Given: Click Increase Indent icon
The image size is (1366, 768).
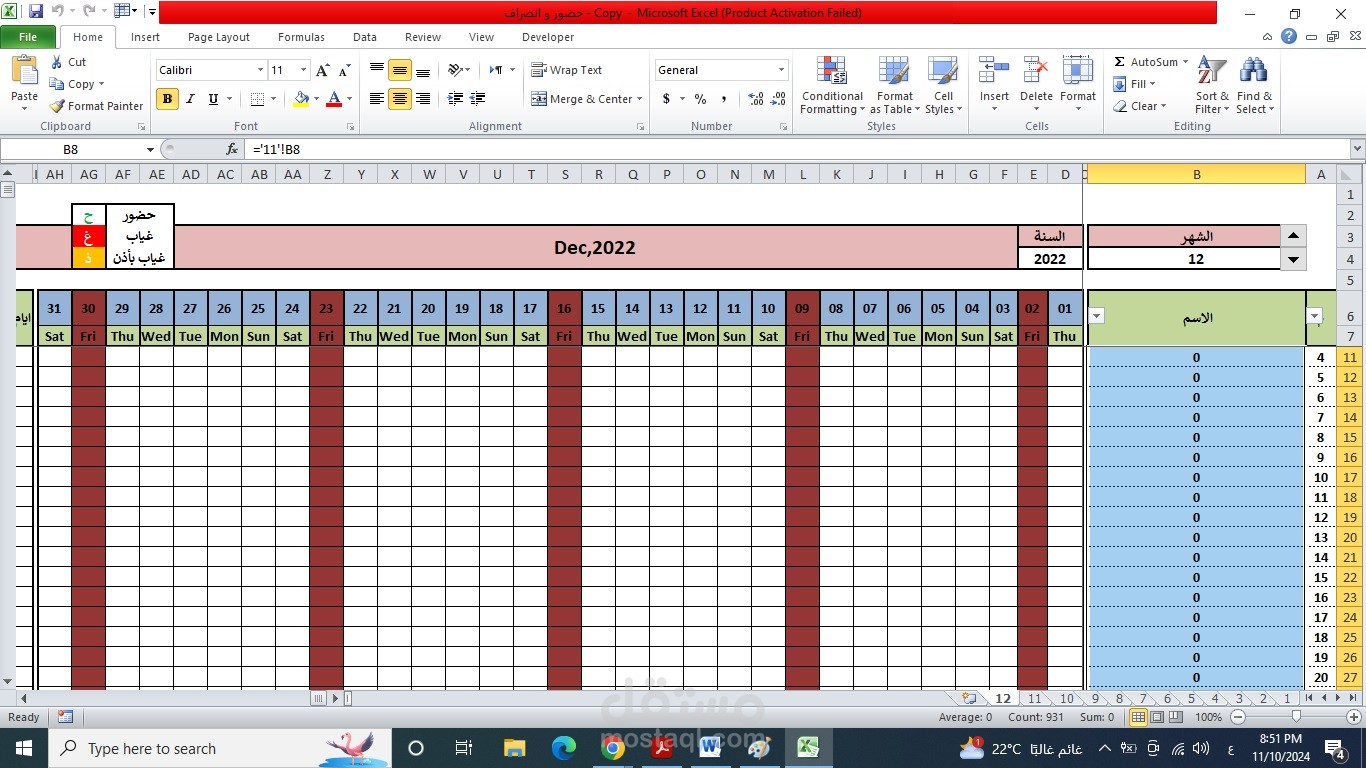Looking at the screenshot, I should coord(478,99).
